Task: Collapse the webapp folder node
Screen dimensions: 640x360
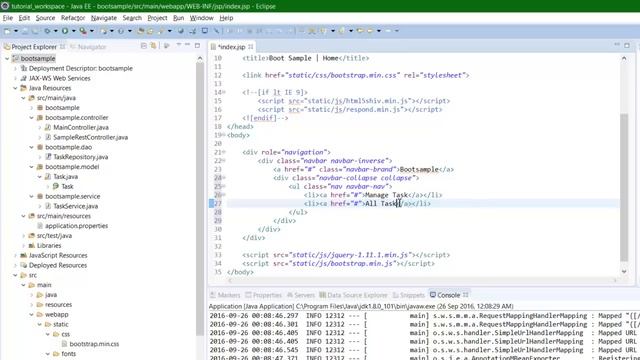Action: [x=31, y=315]
